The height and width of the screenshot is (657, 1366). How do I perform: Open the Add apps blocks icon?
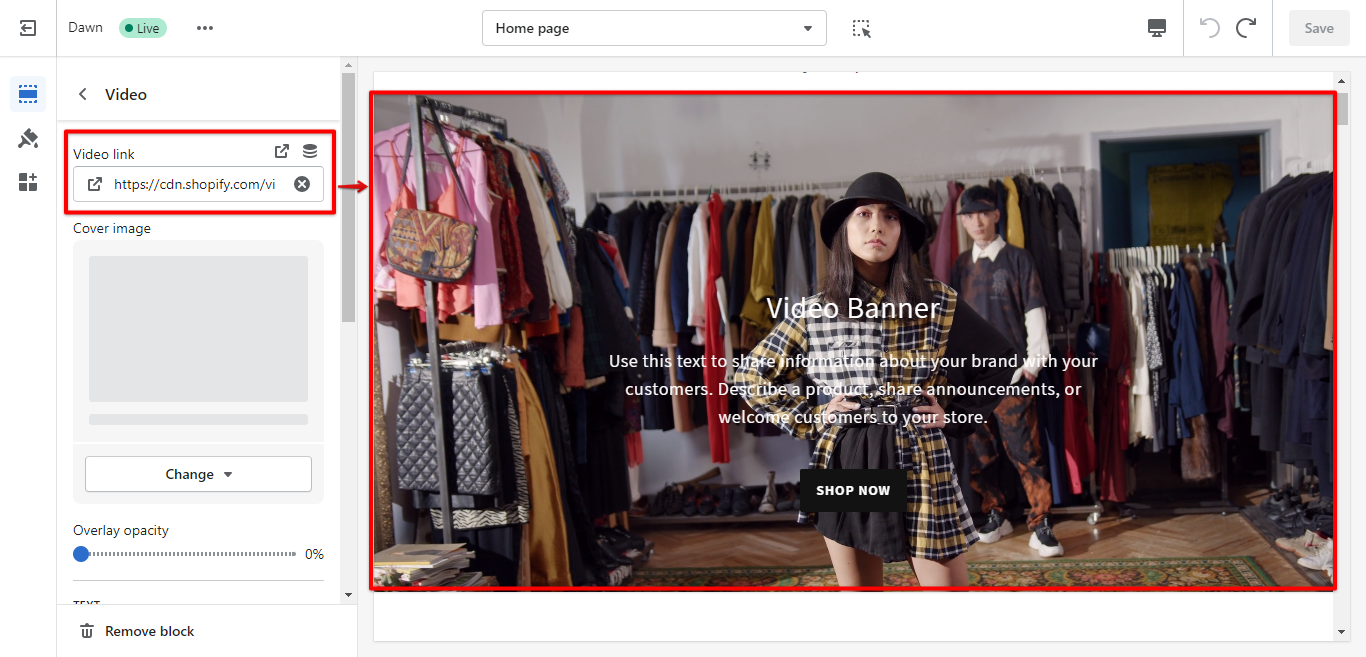pos(28,182)
